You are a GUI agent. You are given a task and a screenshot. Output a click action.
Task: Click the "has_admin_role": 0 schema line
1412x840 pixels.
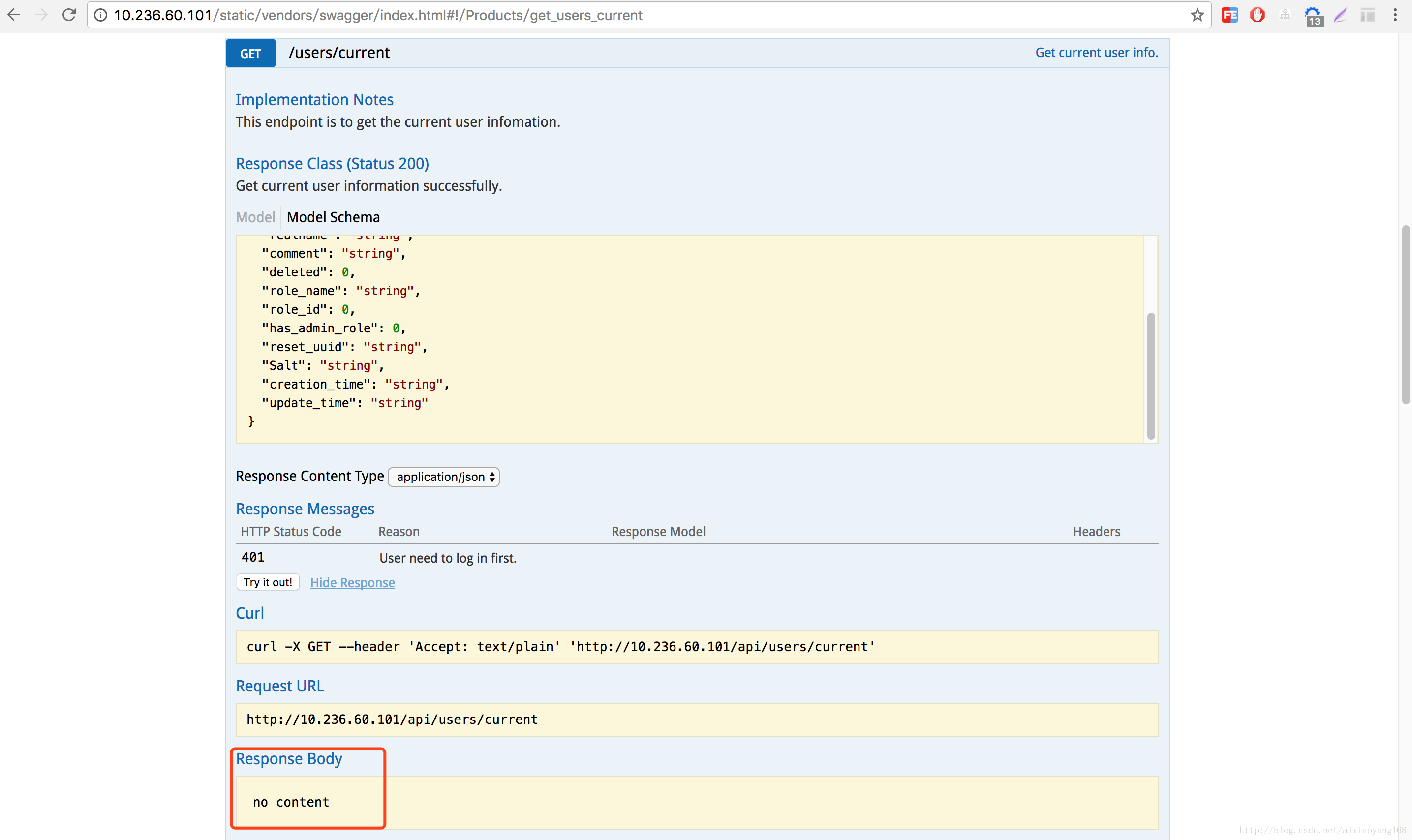(x=334, y=329)
